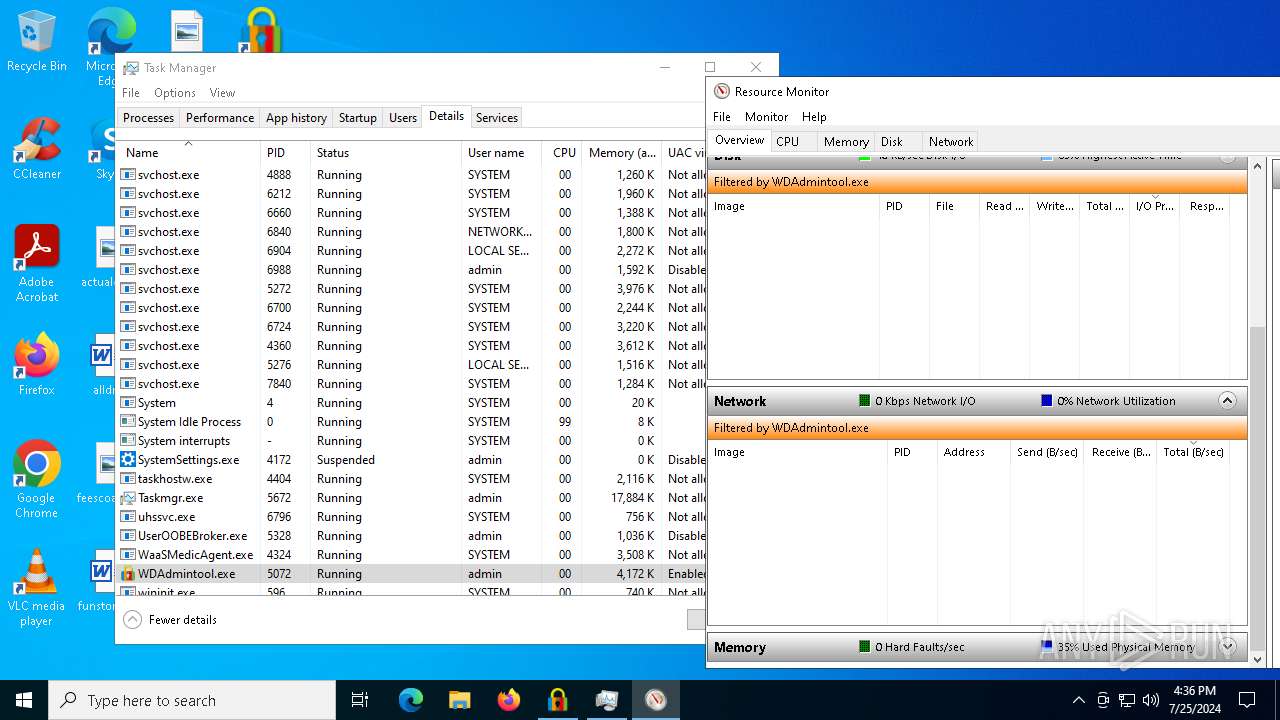Select the taskhostw.exe process row
The height and width of the screenshot is (720, 1280).
tap(411, 479)
